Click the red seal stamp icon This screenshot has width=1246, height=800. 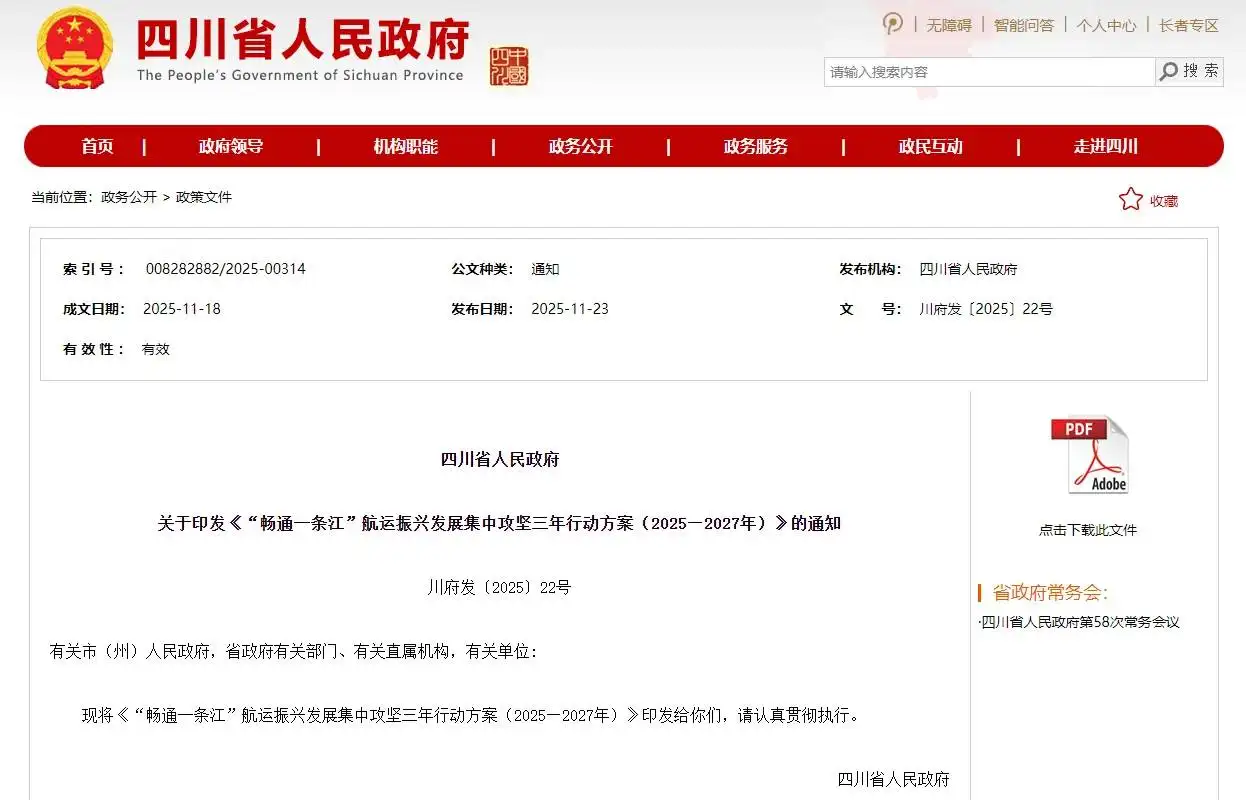click(x=509, y=66)
